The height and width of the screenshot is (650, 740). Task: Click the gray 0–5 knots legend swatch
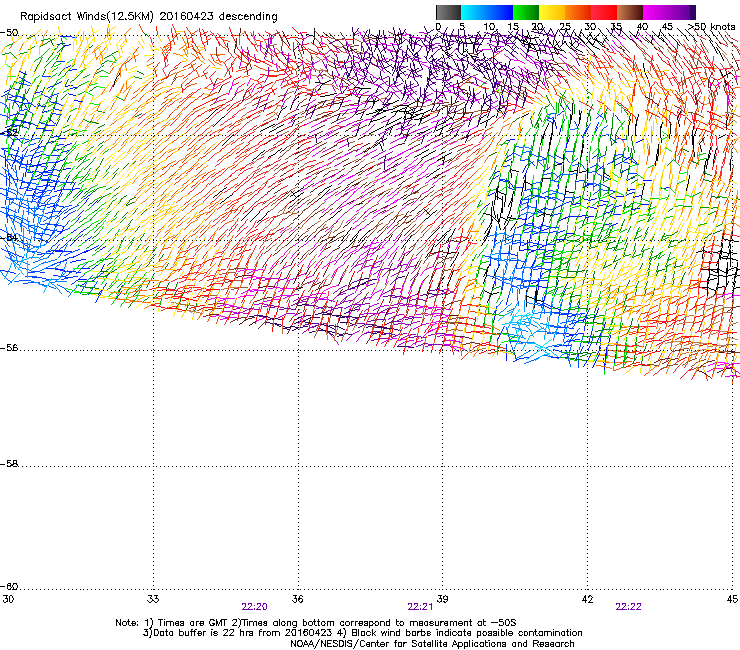(448, 12)
